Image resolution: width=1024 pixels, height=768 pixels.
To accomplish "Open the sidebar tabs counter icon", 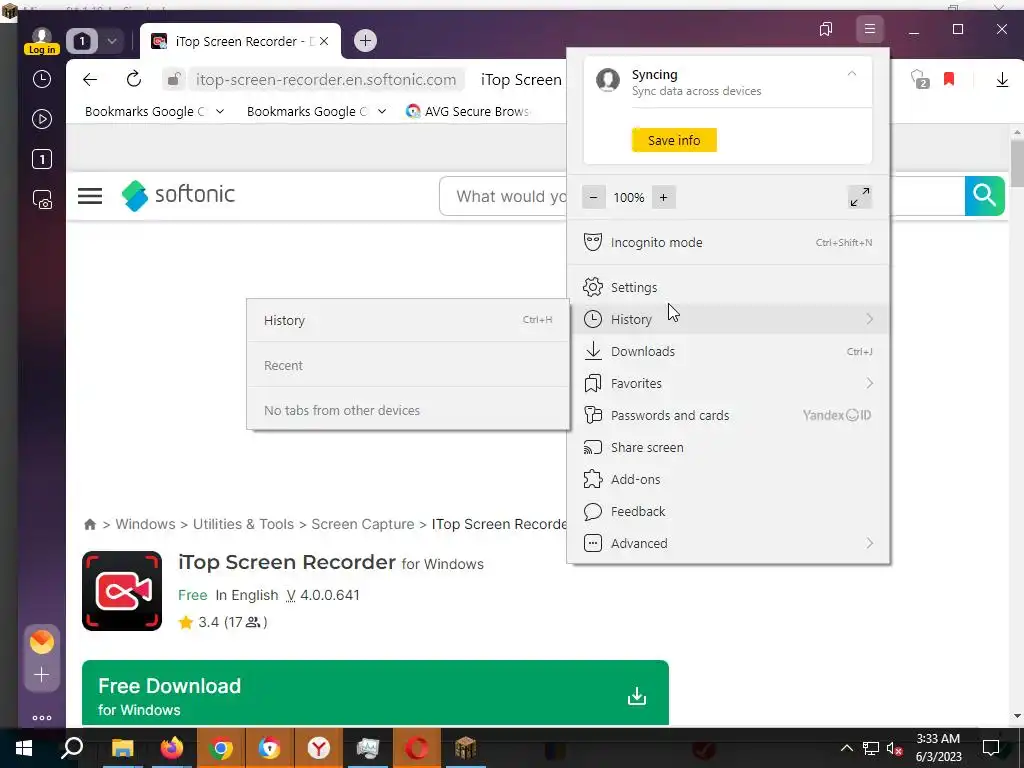I will [42, 159].
